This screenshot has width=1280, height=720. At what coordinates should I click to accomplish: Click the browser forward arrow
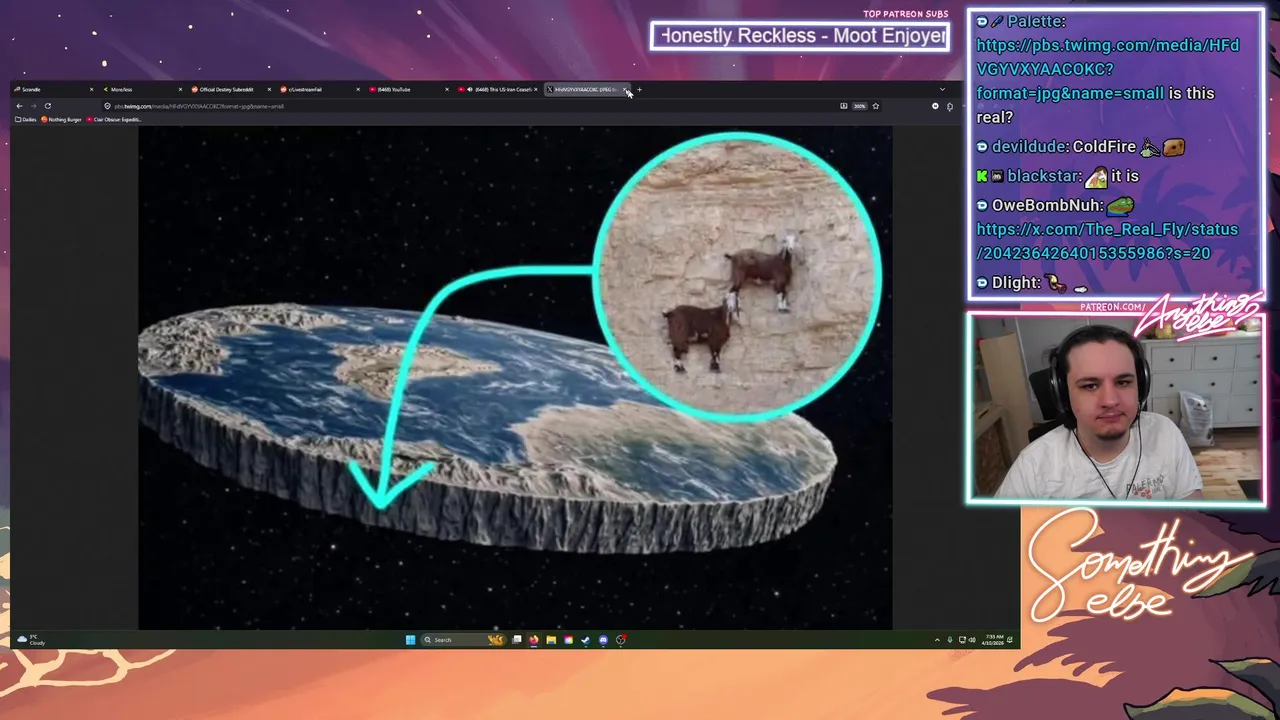(33, 106)
